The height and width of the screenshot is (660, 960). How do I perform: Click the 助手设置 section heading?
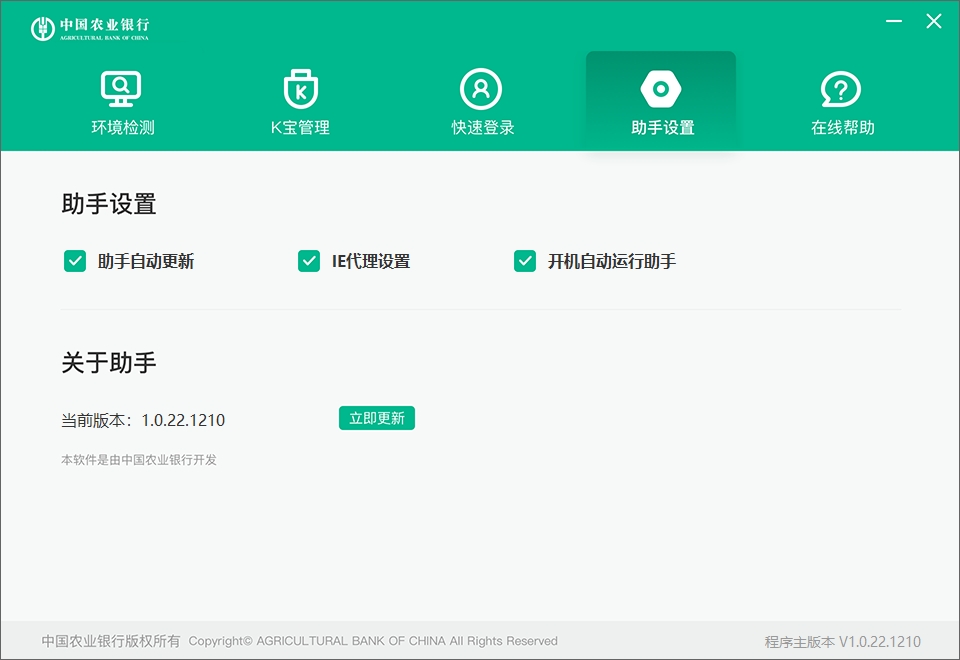(109, 204)
